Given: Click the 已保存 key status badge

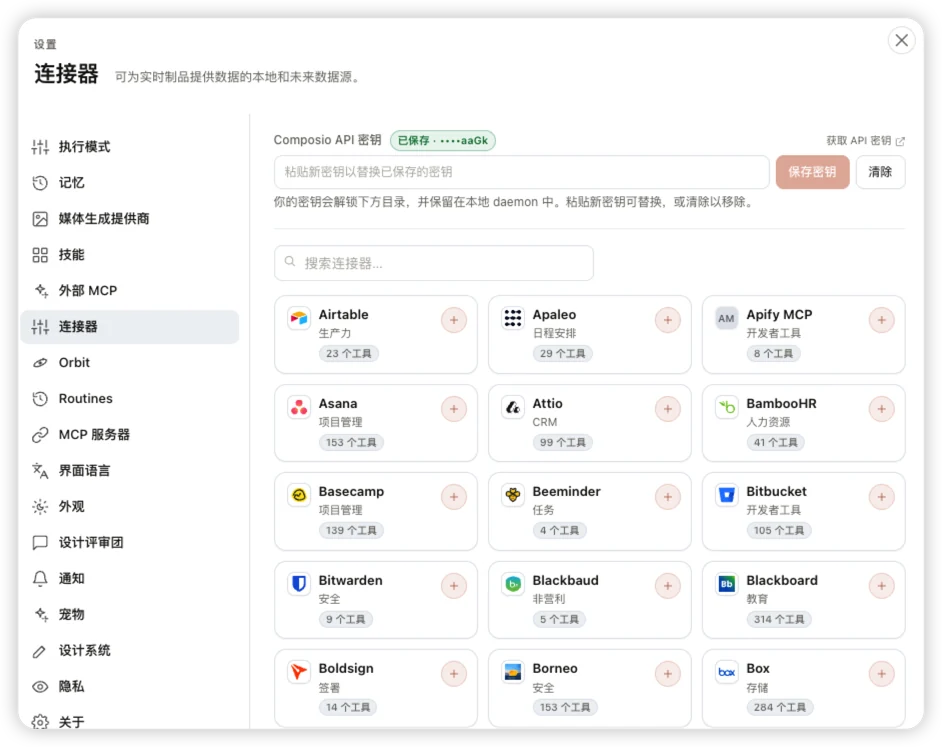Looking at the screenshot, I should tap(443, 141).
